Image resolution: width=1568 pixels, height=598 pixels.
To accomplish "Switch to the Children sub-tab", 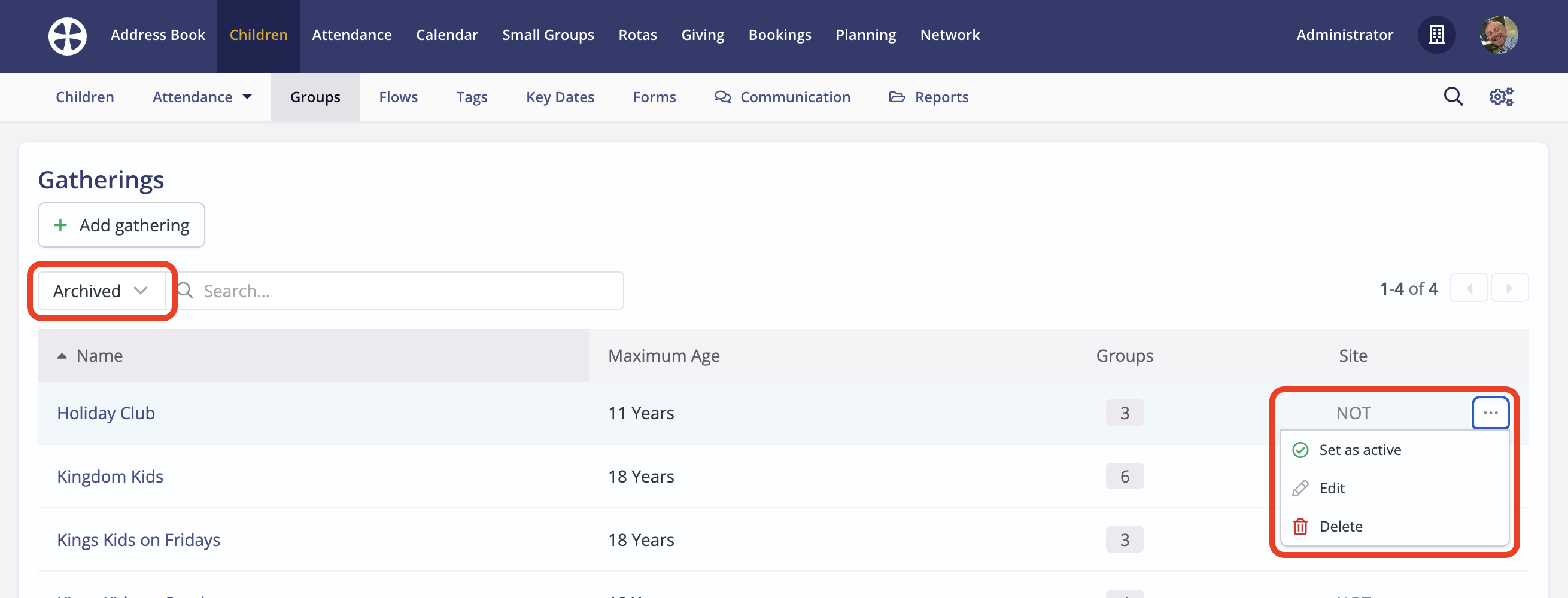I will point(84,97).
